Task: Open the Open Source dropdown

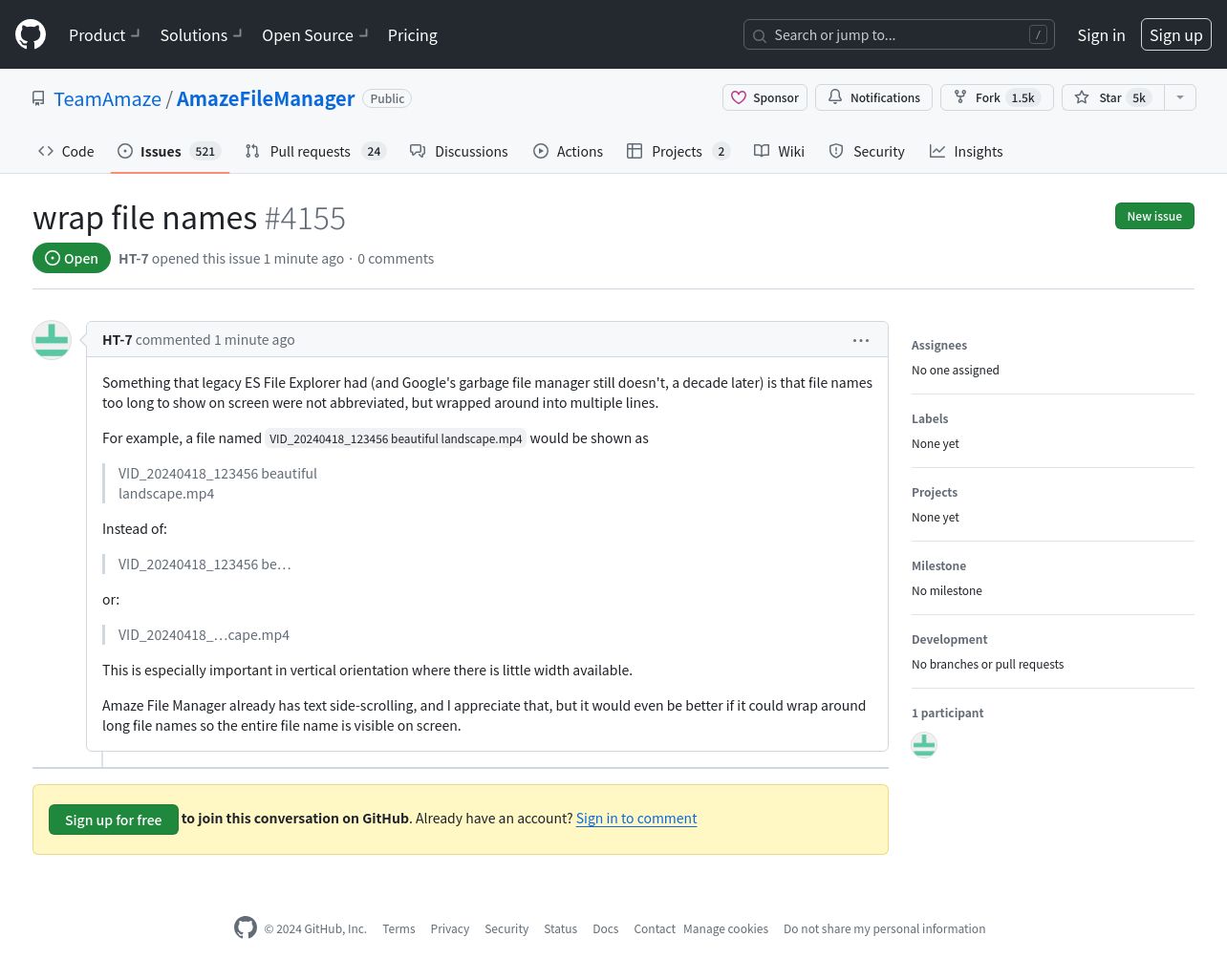Action: click(314, 35)
